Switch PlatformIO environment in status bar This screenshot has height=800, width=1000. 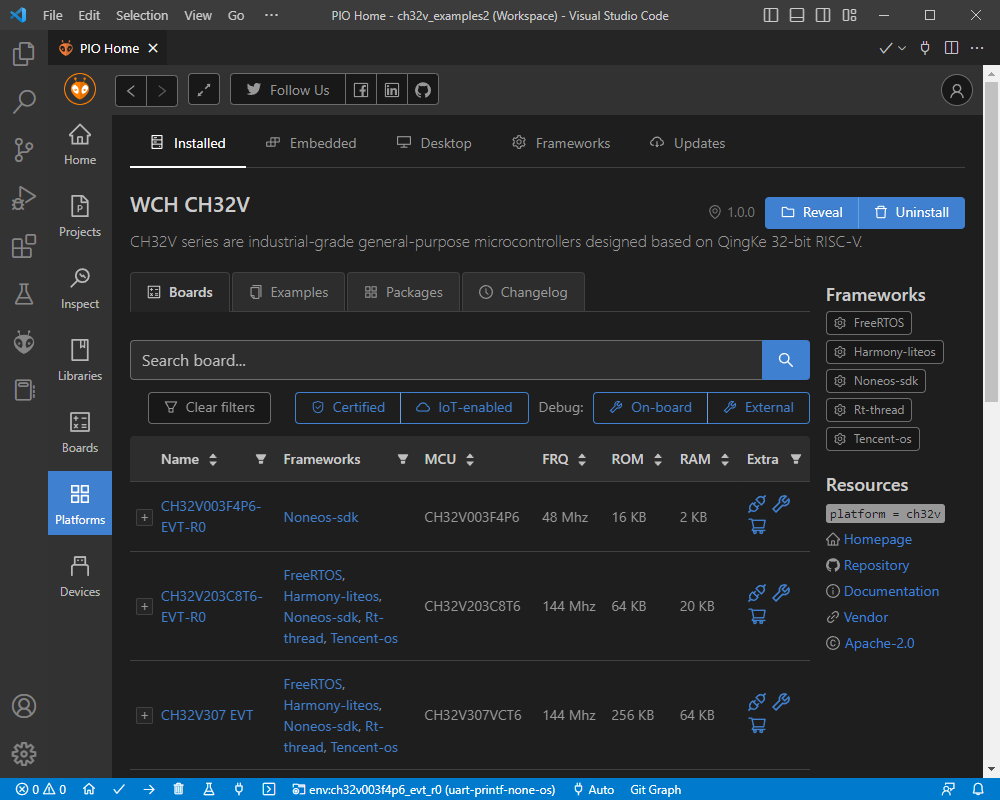point(423,789)
